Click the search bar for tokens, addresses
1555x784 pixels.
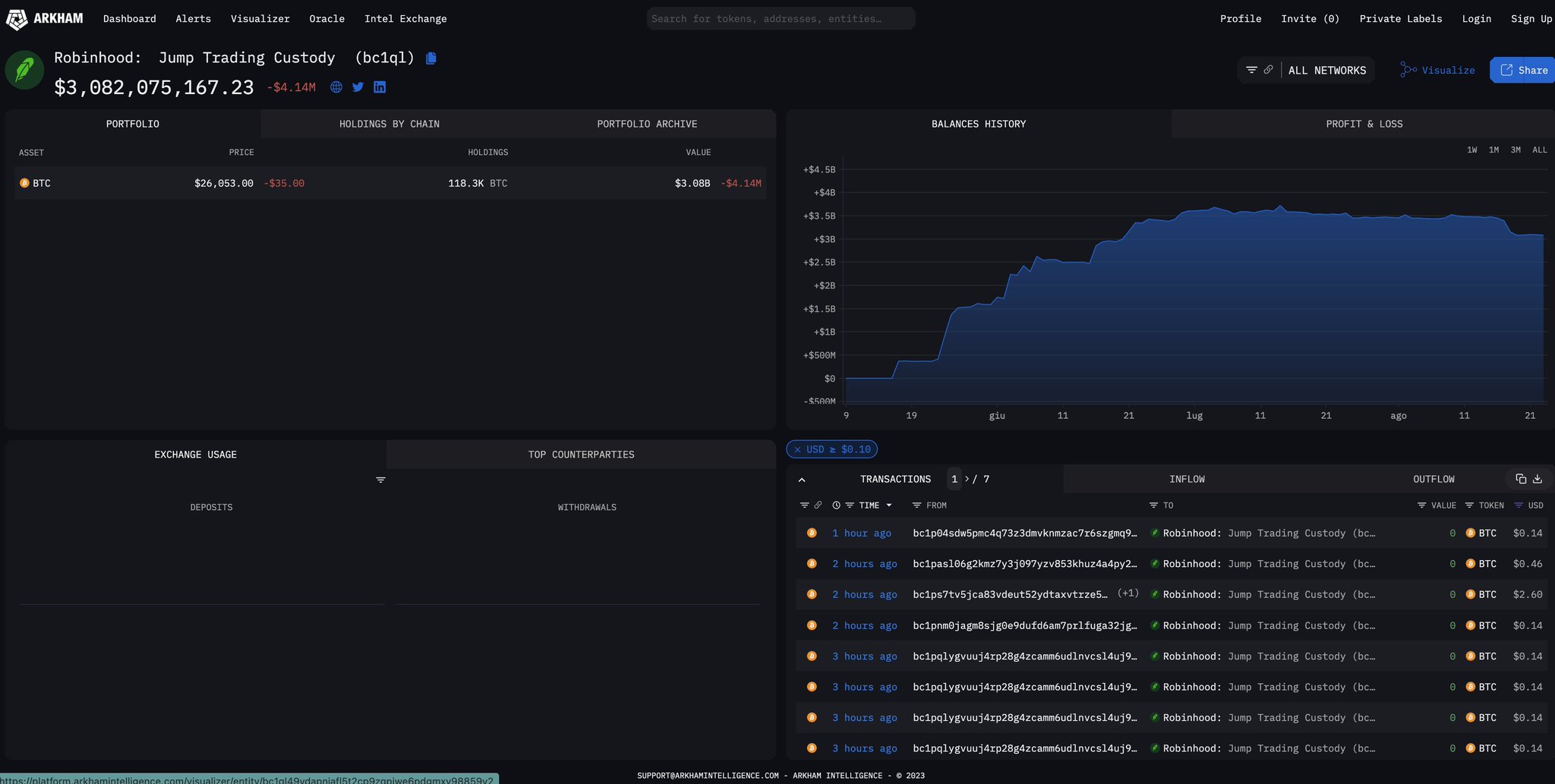[x=781, y=19]
